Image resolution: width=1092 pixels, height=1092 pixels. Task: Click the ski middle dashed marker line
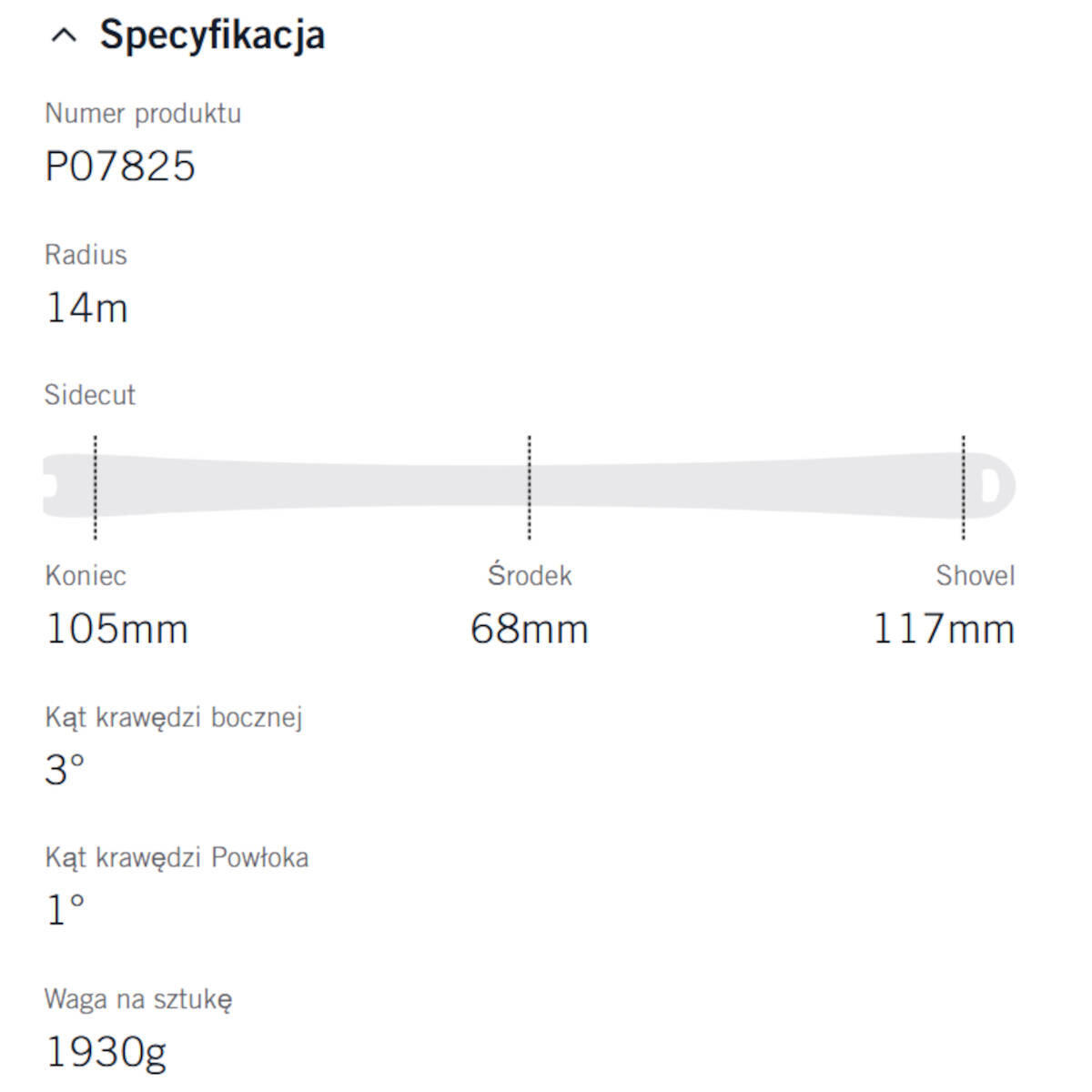click(x=530, y=487)
